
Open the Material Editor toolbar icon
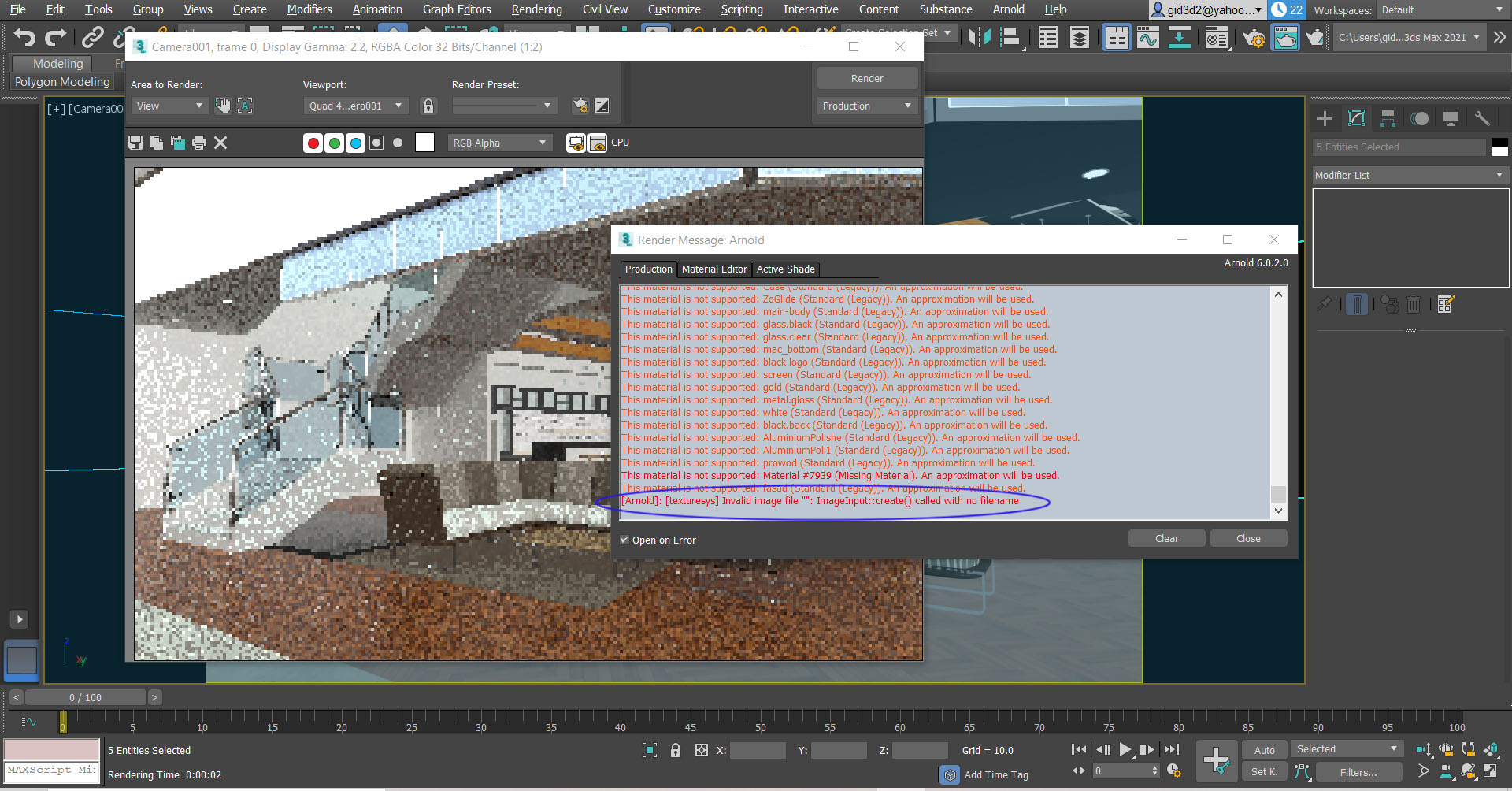1216,37
